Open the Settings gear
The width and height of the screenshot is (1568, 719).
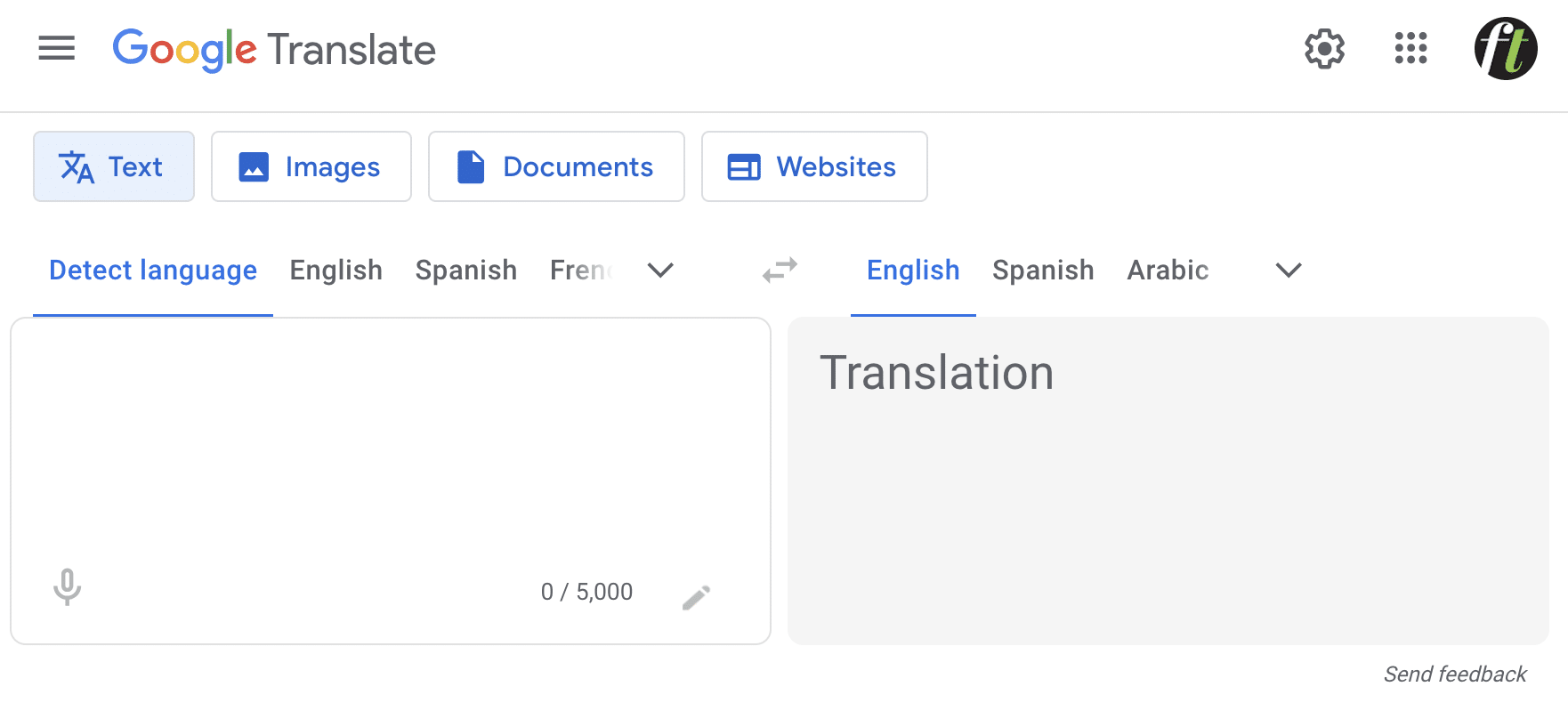pos(1324,48)
